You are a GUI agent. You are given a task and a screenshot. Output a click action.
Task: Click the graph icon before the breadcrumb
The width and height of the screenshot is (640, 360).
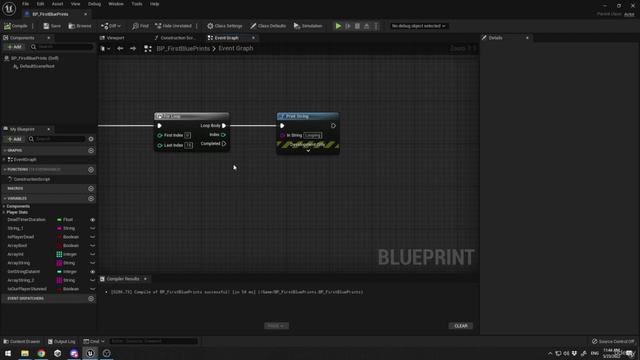(x=148, y=49)
